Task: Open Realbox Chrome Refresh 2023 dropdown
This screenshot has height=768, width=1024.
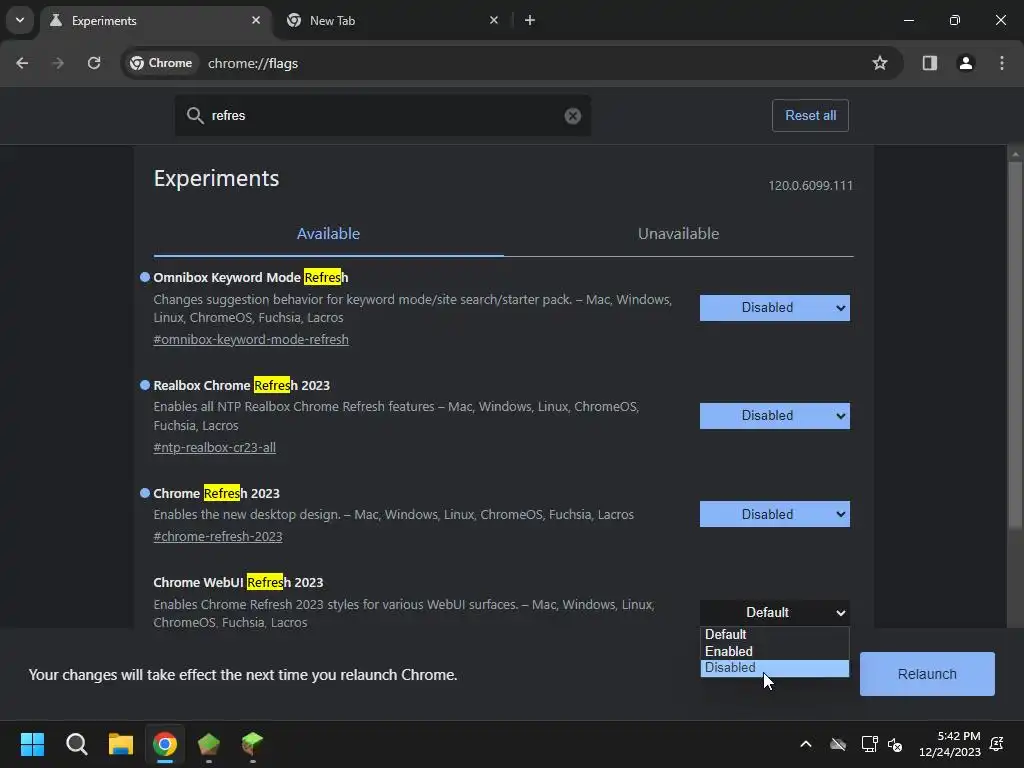Action: tap(775, 416)
